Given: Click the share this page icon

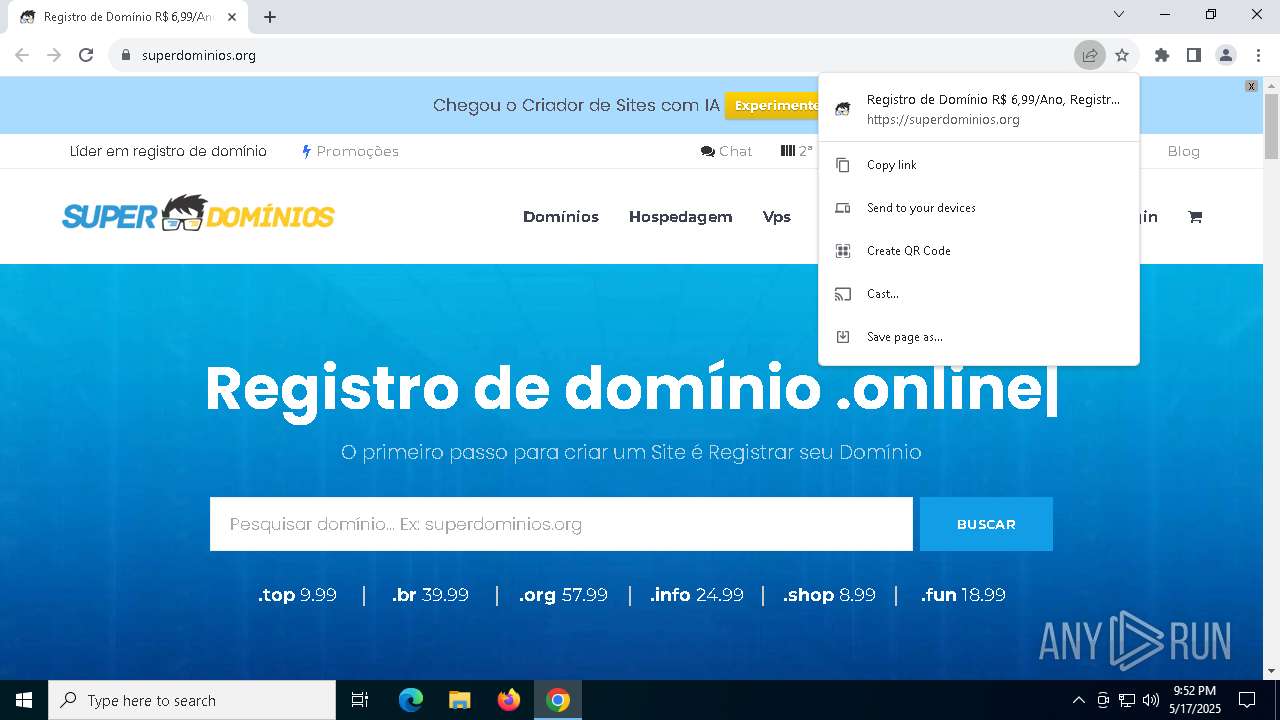Looking at the screenshot, I should (x=1090, y=55).
